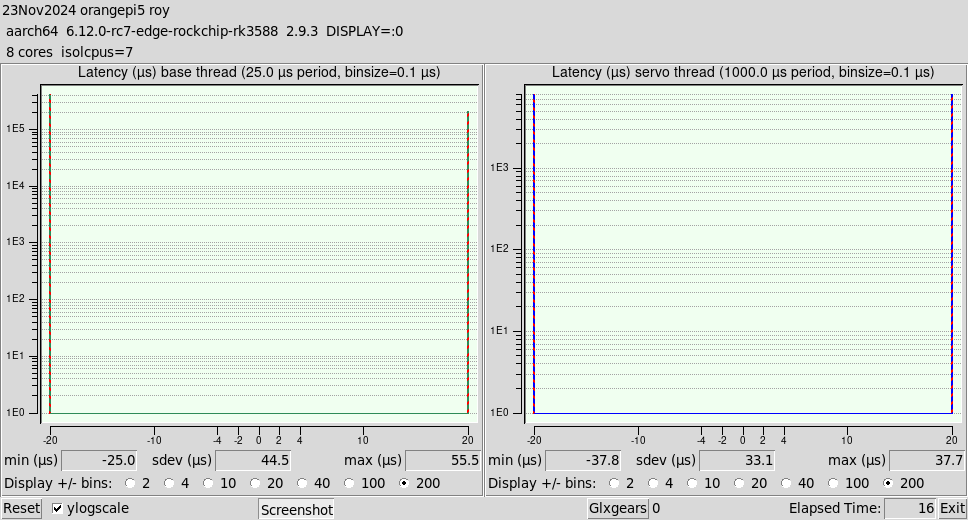Select 2 bins for servo thread display
The image size is (968, 520).
[614, 483]
